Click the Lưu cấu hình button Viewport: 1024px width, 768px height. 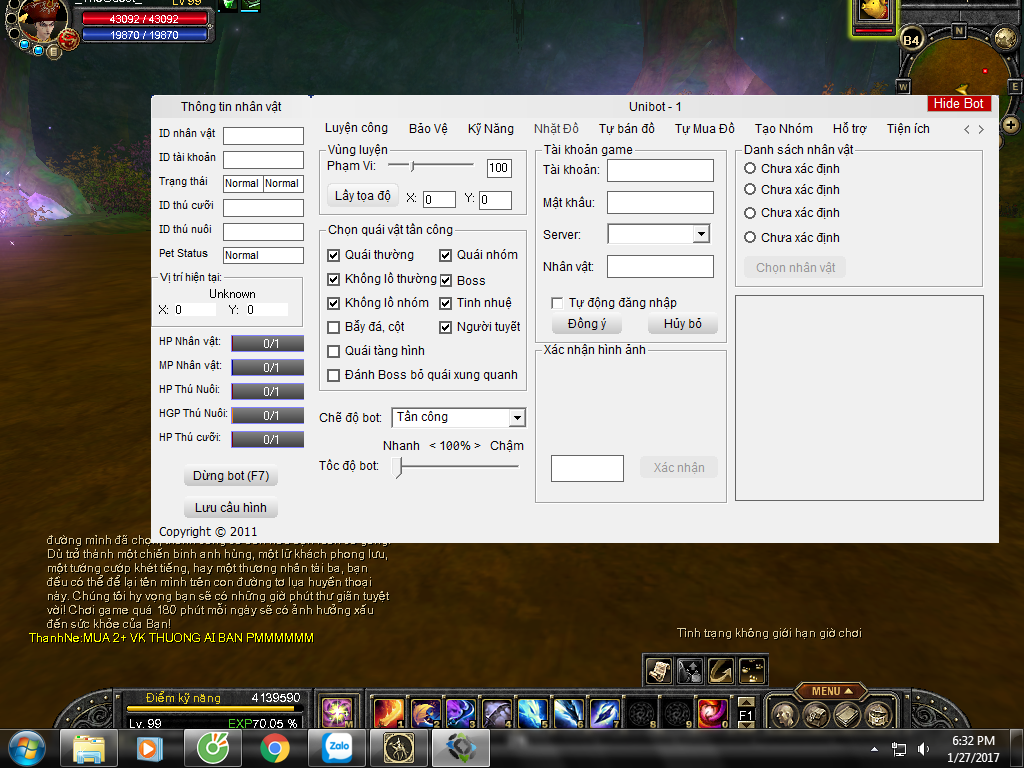(x=231, y=508)
